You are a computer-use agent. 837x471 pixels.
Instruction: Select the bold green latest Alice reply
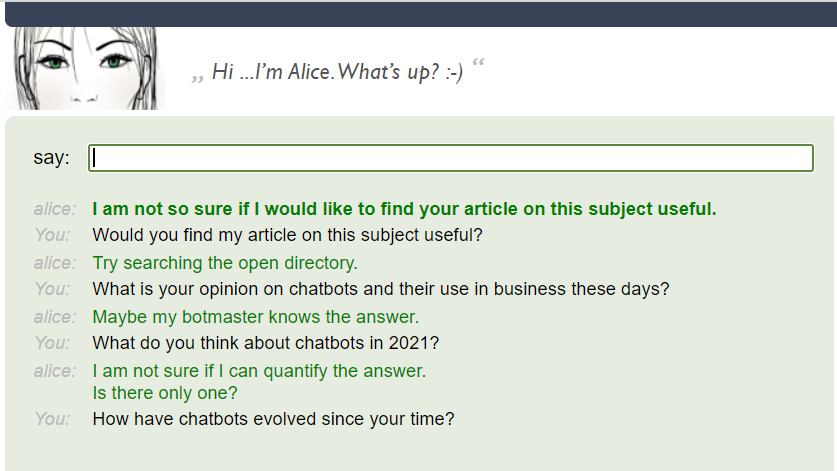[404, 209]
